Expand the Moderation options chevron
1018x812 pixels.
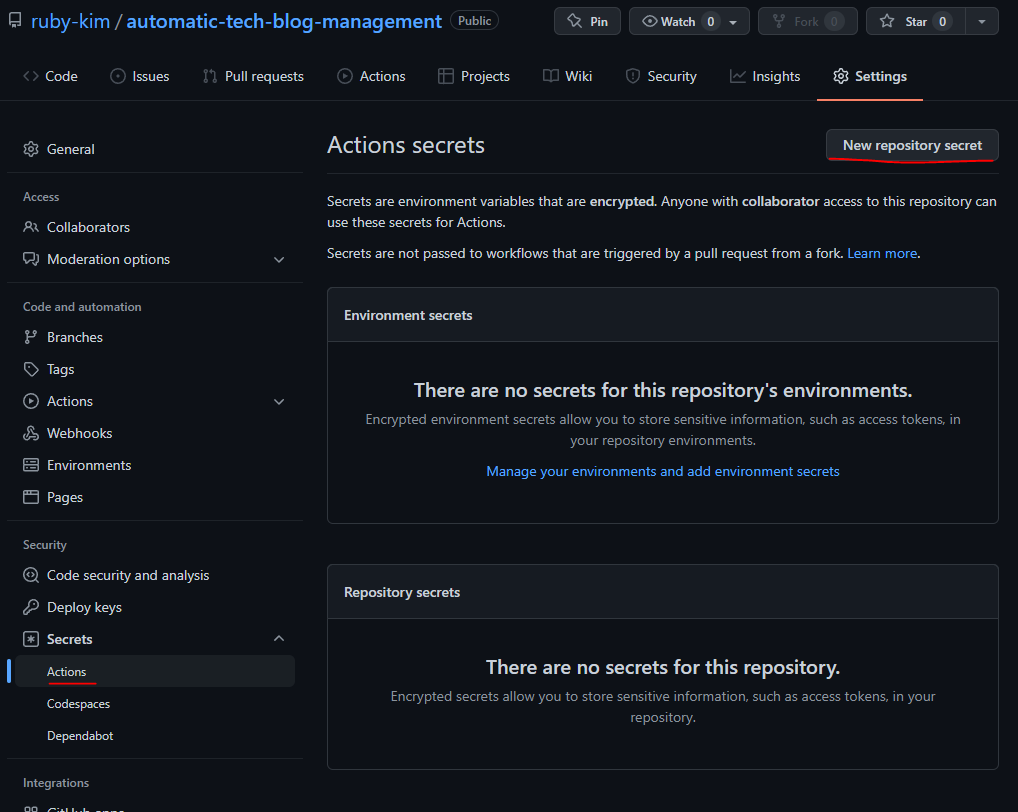coord(279,260)
